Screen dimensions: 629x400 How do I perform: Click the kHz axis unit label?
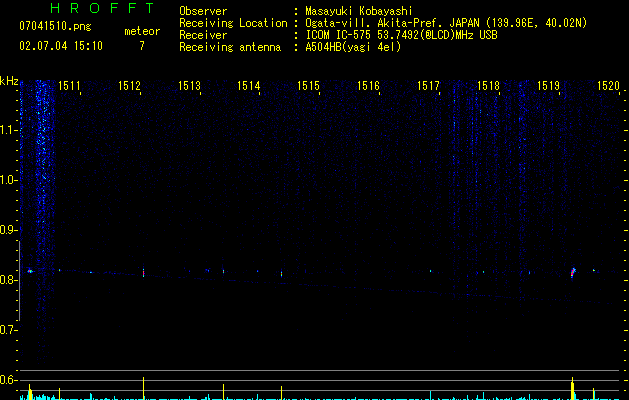[x=9, y=81]
